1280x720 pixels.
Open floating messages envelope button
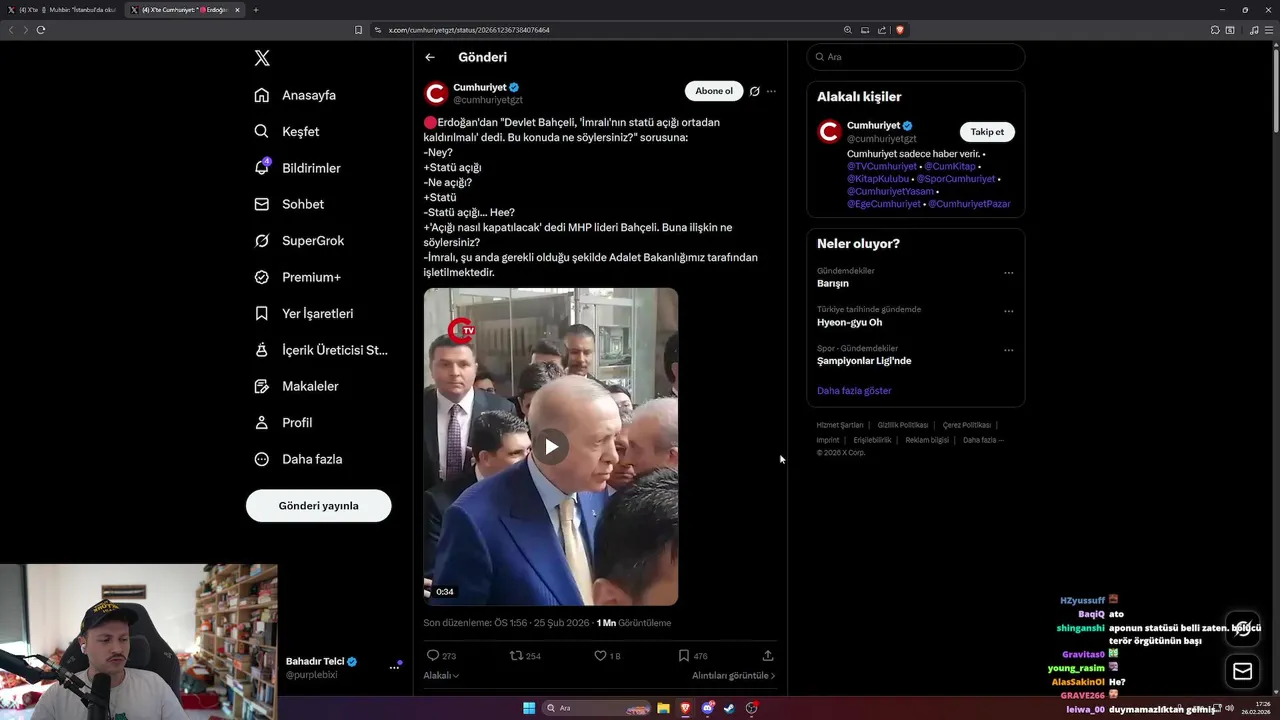coord(1243,671)
